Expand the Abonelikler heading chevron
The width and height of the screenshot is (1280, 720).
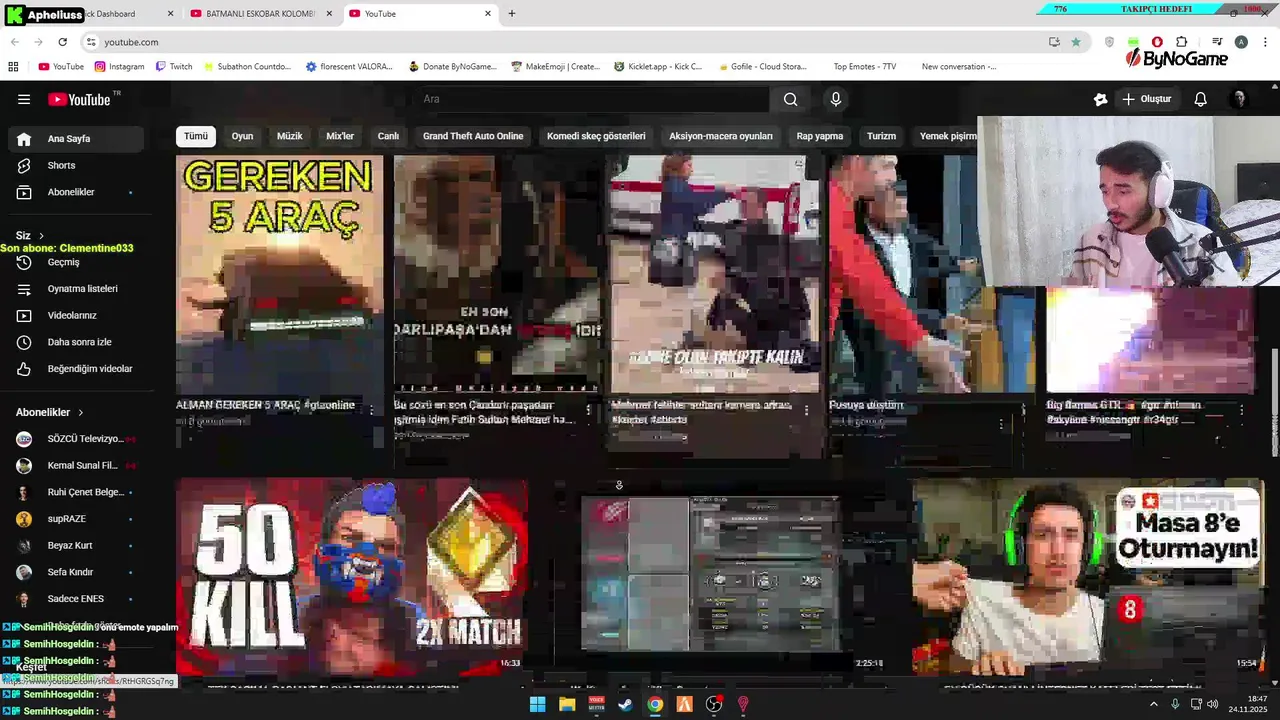tap(81, 412)
